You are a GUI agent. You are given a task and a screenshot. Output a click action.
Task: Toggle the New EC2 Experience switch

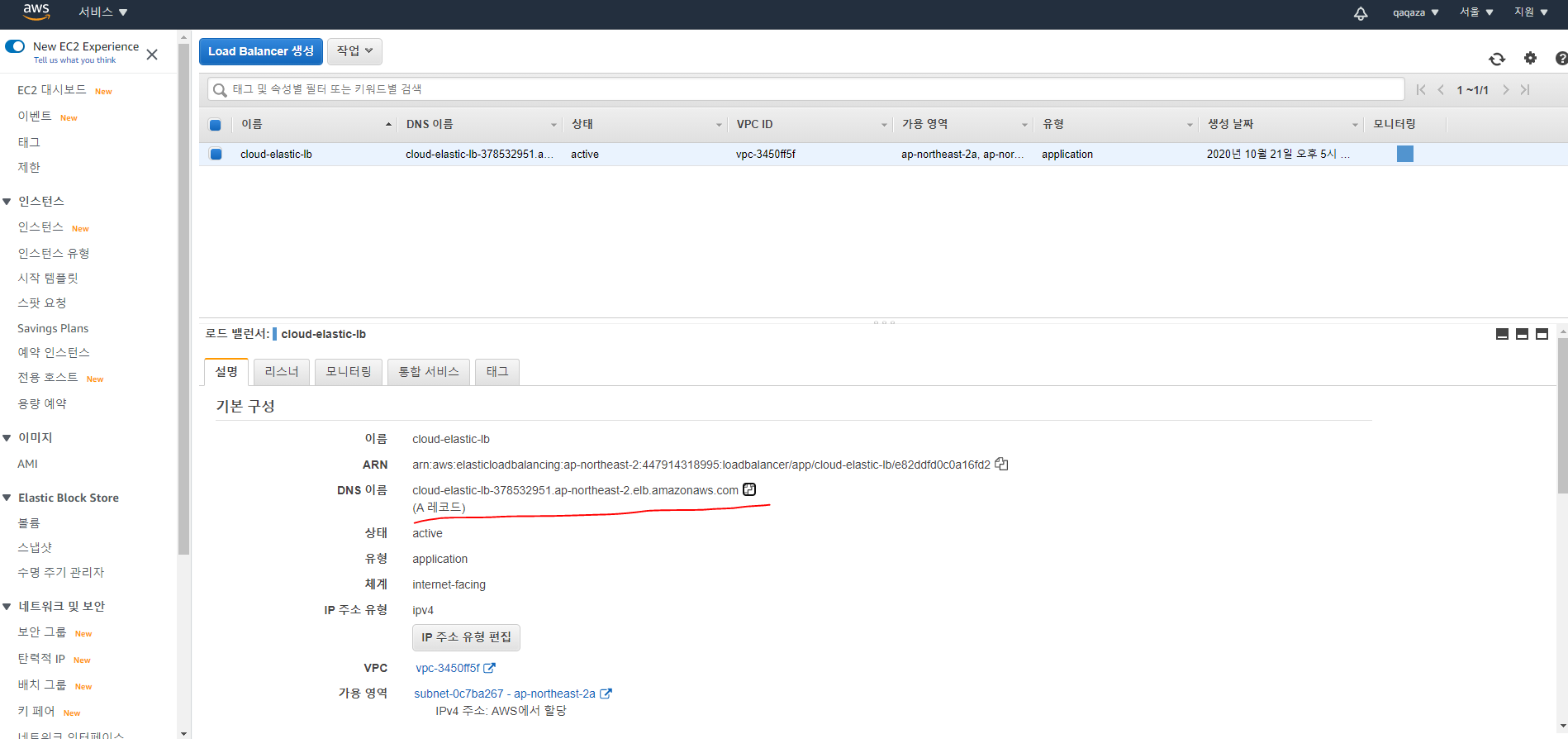(15, 46)
